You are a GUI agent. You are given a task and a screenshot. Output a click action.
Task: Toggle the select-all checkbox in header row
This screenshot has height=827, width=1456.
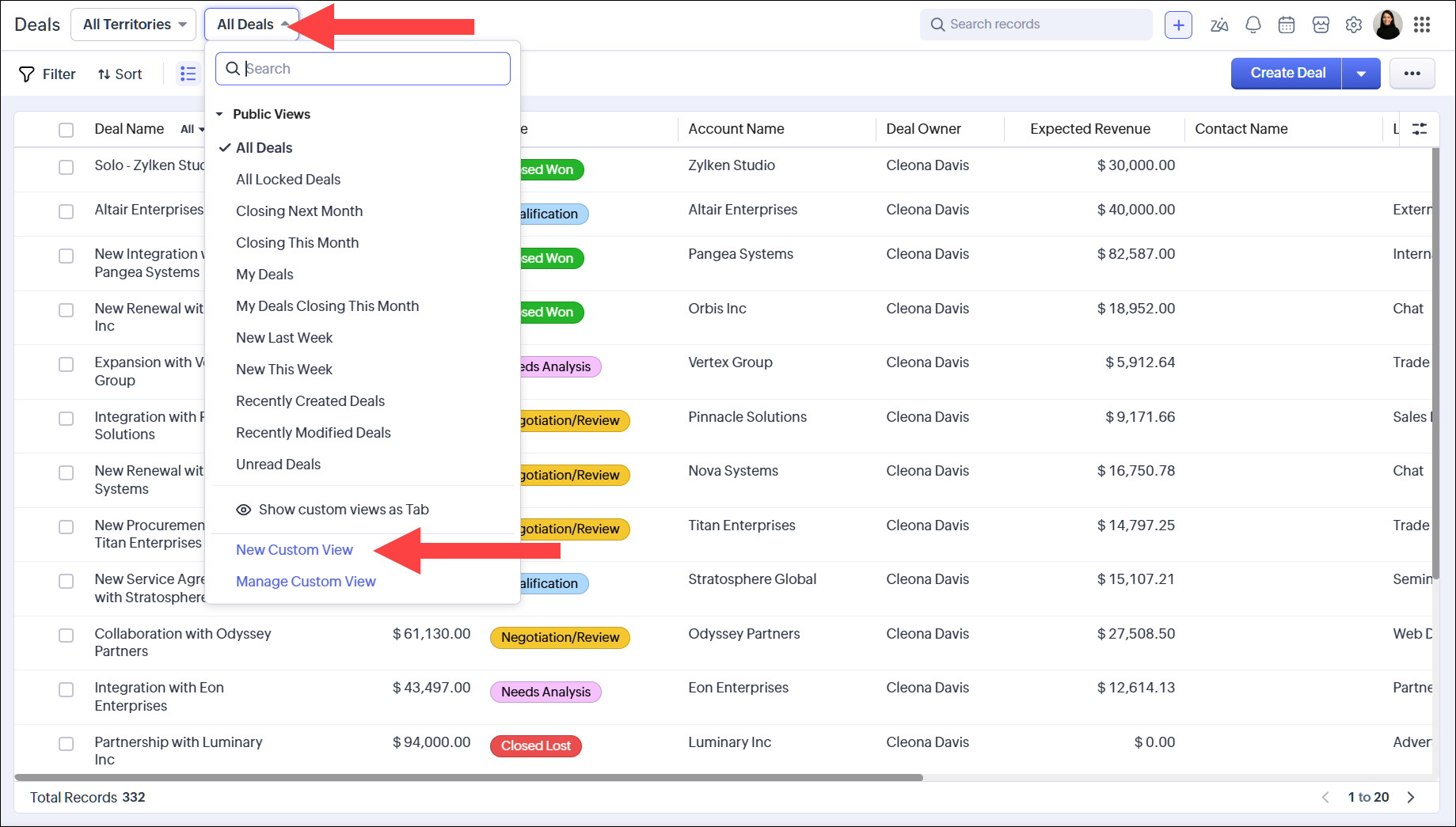[x=67, y=130]
